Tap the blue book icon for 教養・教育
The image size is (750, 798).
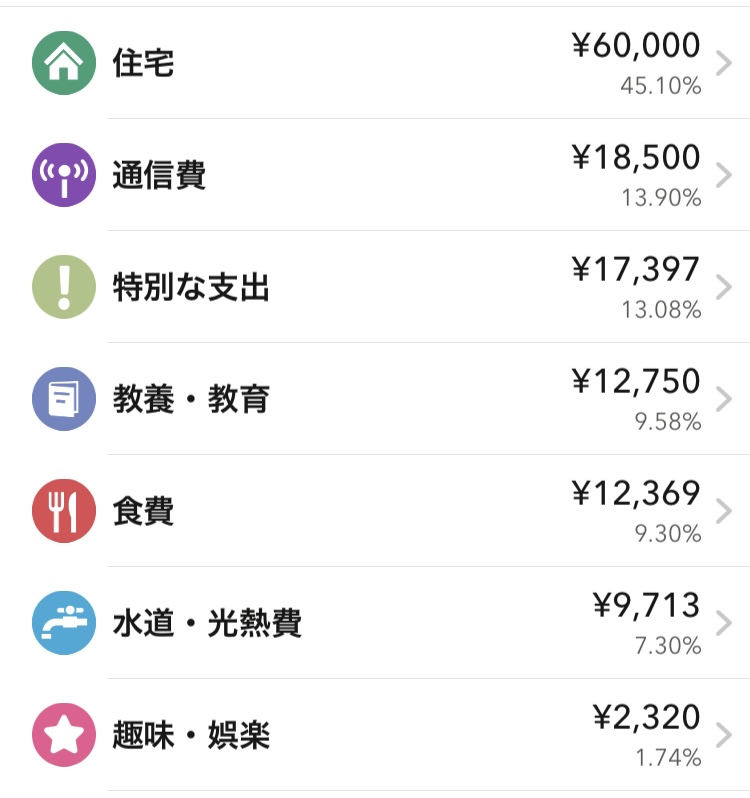pyautogui.click(x=64, y=399)
